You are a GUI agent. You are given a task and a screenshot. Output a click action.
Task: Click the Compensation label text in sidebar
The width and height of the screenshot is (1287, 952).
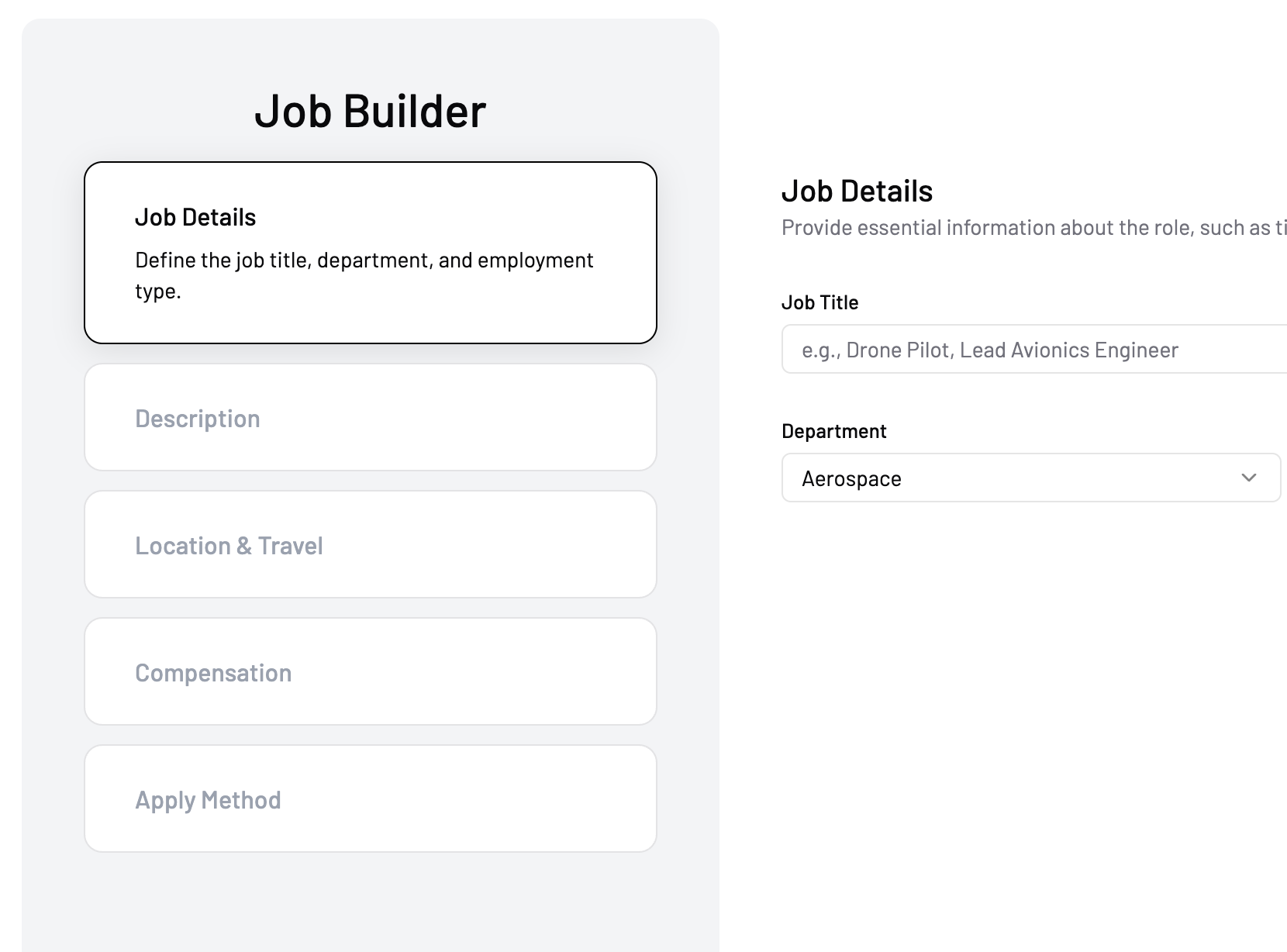coord(213,673)
